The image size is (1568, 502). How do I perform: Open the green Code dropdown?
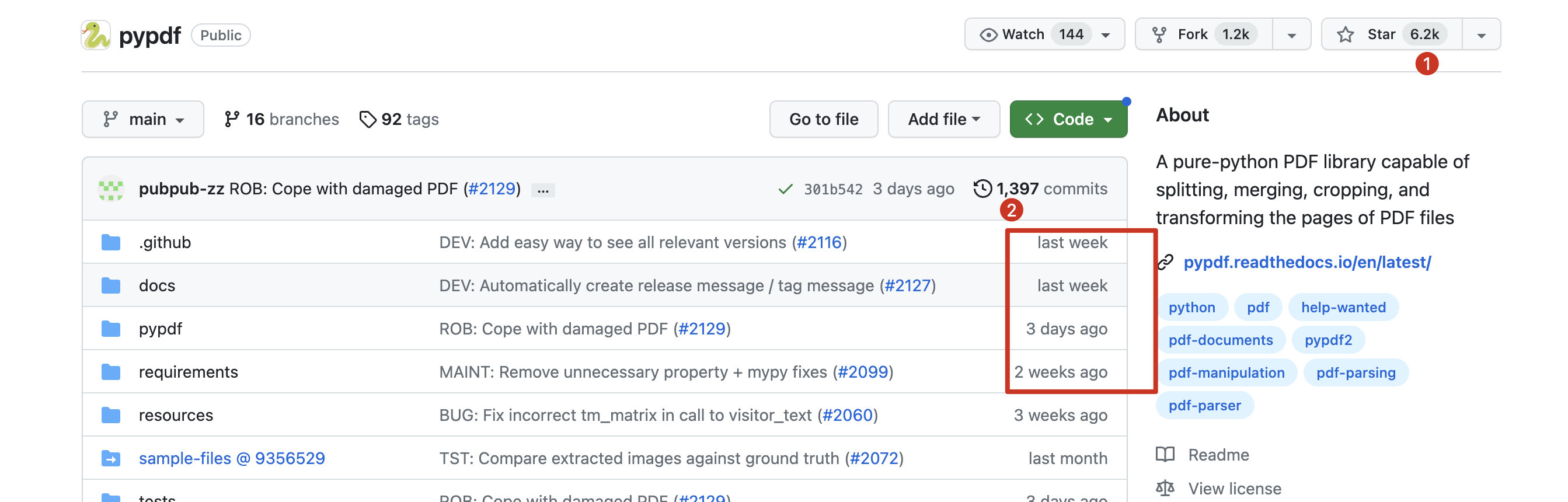(1068, 119)
